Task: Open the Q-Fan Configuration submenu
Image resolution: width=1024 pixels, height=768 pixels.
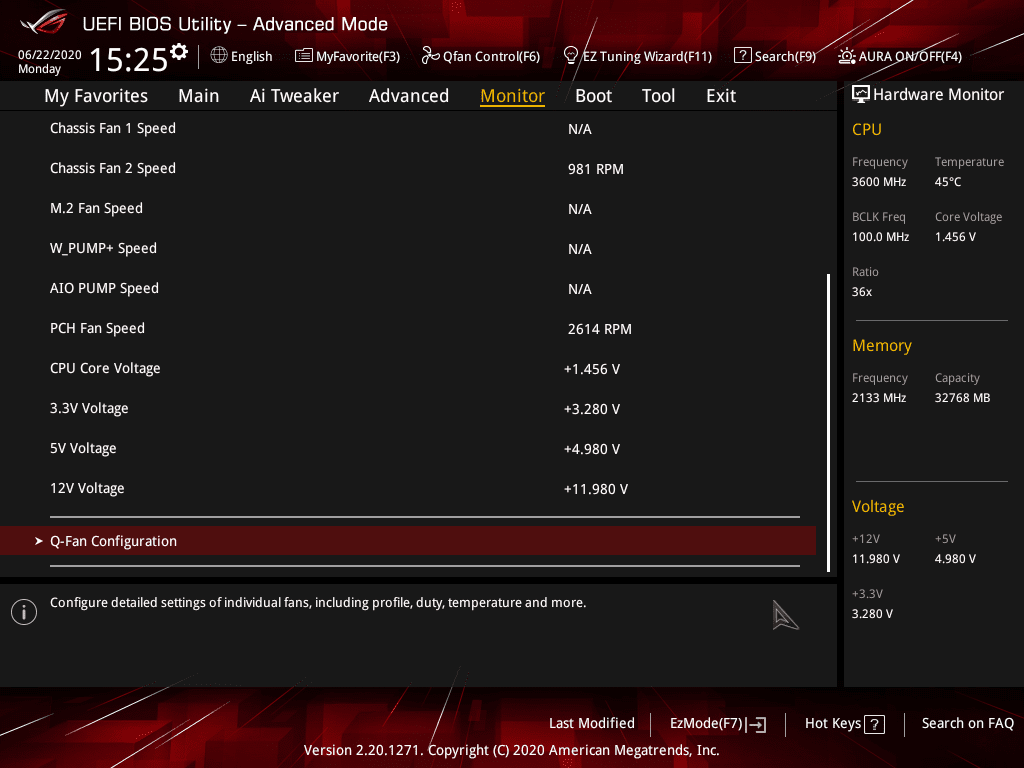Action: [408, 541]
